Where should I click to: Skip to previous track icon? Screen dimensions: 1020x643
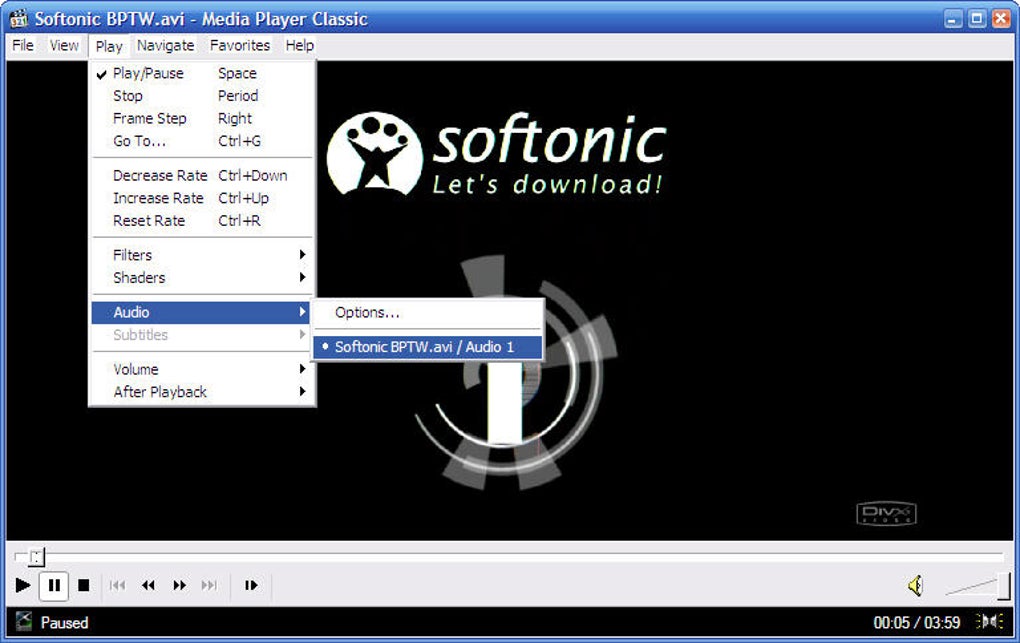(x=118, y=585)
